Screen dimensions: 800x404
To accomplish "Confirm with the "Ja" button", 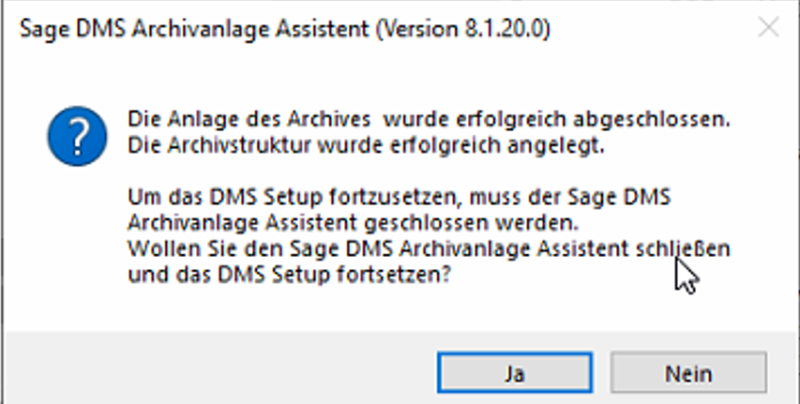I will [515, 374].
